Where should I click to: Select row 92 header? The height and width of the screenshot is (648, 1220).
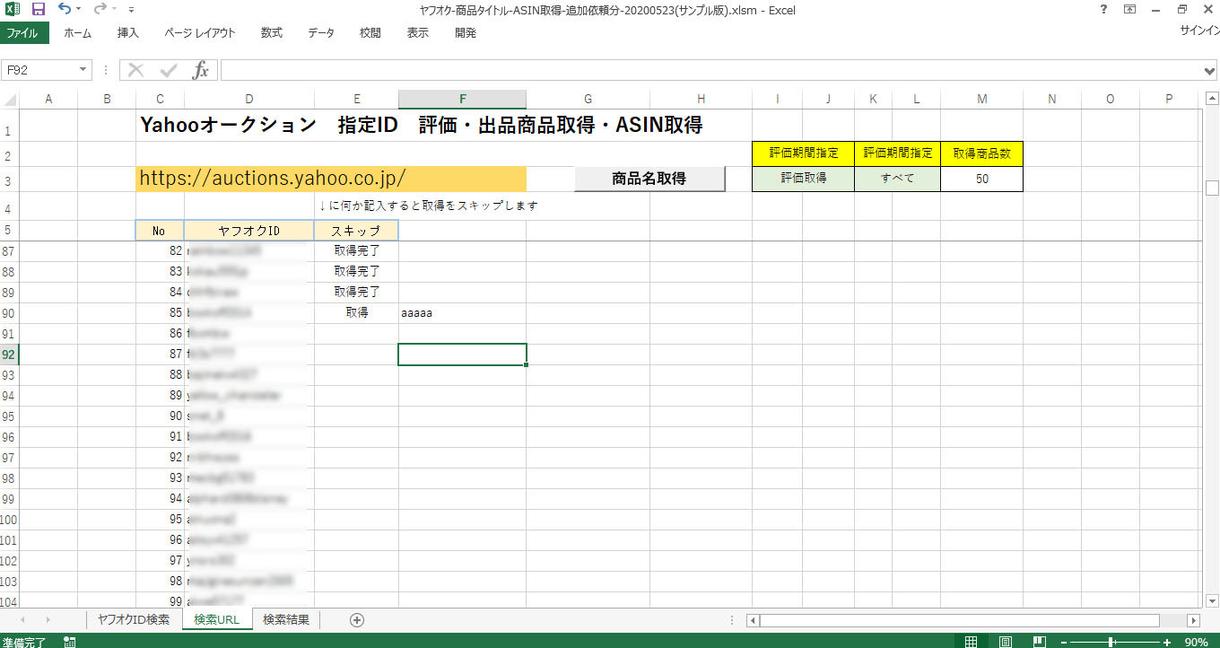coord(9,354)
